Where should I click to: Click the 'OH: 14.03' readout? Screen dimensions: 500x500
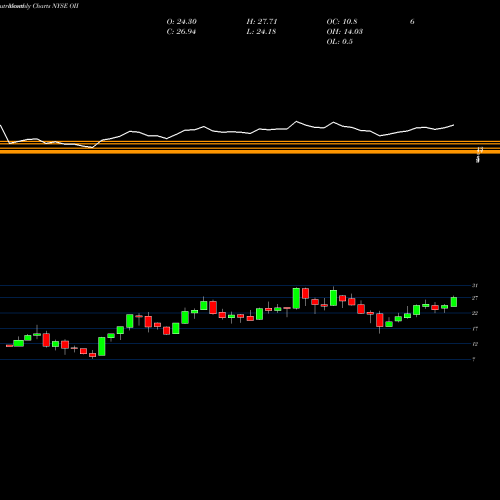click(x=345, y=32)
